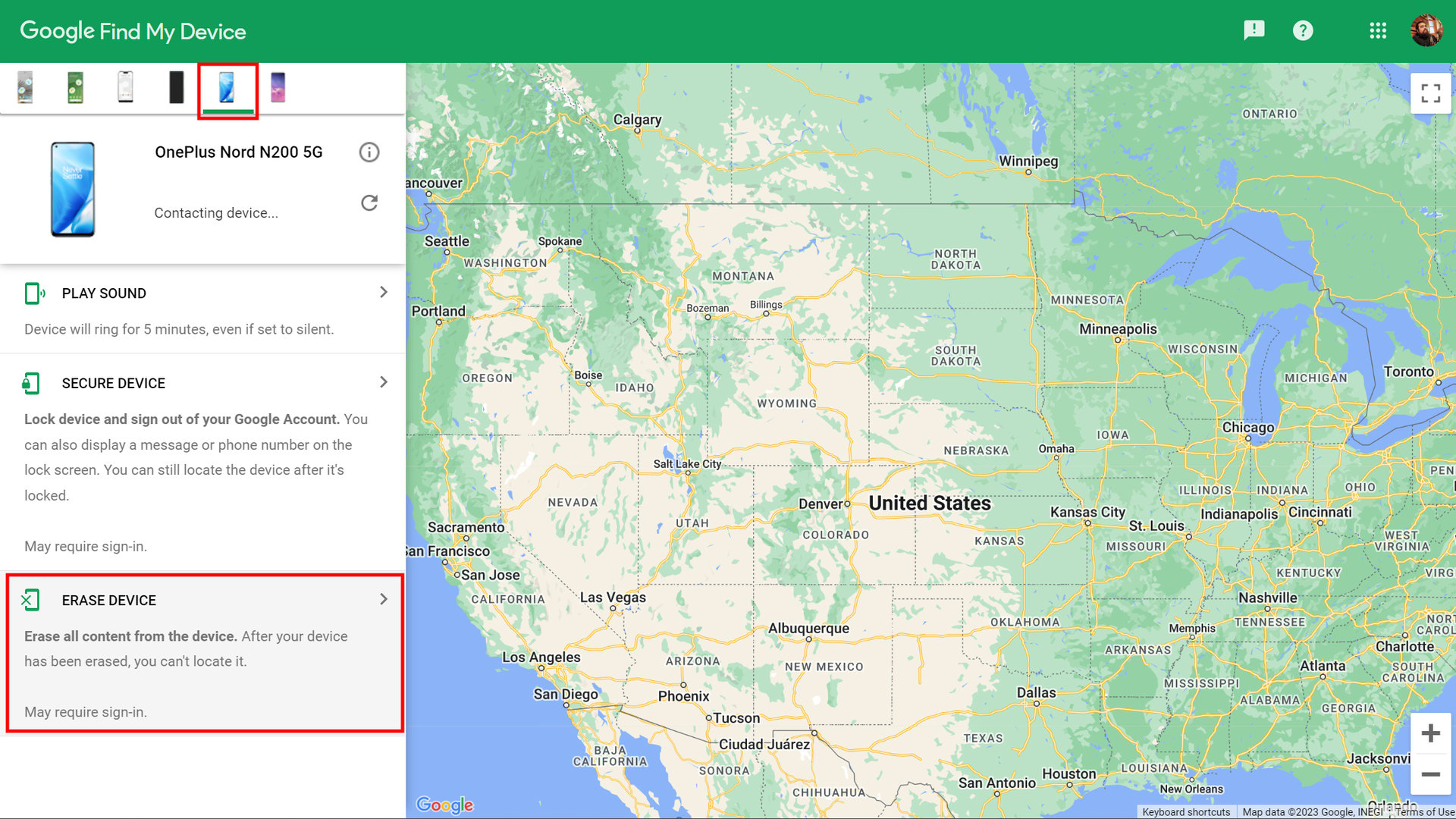Open the help question mark icon

coord(1303,30)
